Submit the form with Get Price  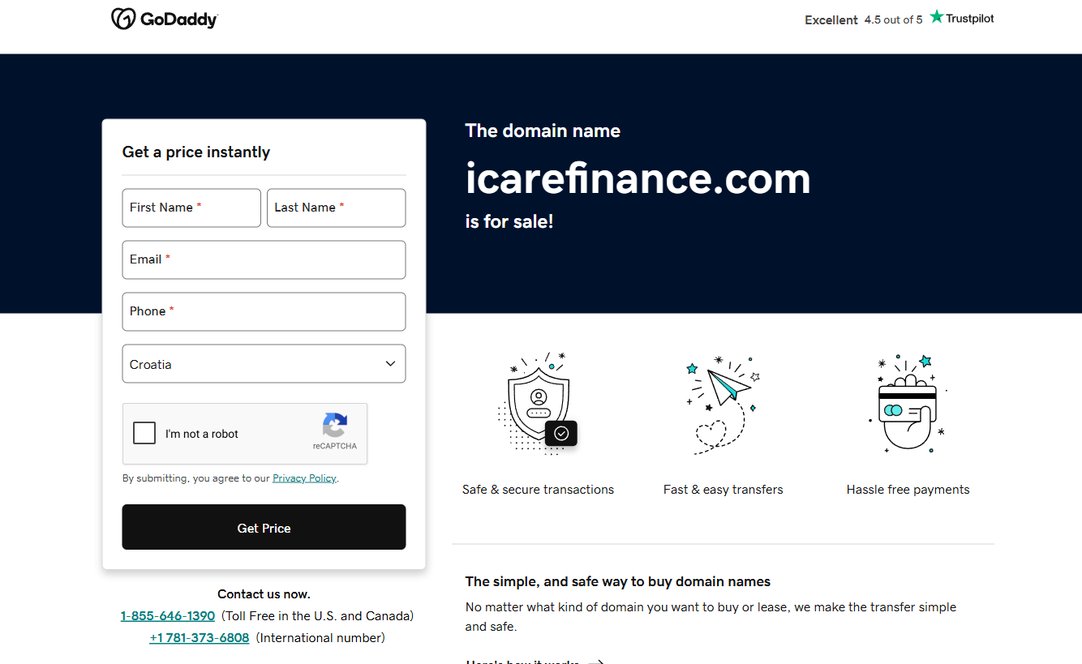click(x=264, y=527)
